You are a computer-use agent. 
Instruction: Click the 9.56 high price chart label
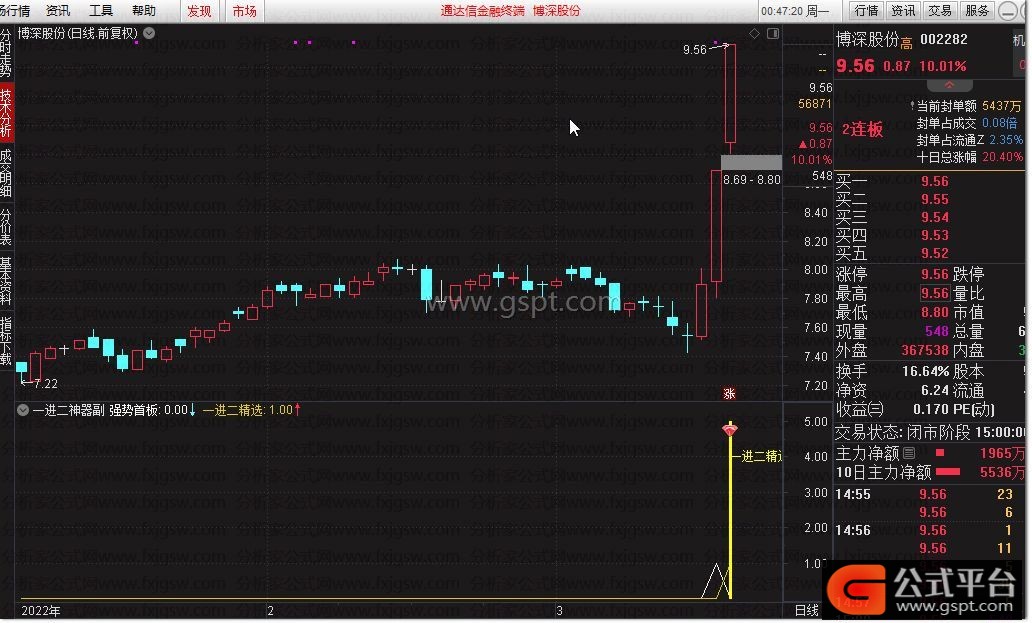point(694,49)
